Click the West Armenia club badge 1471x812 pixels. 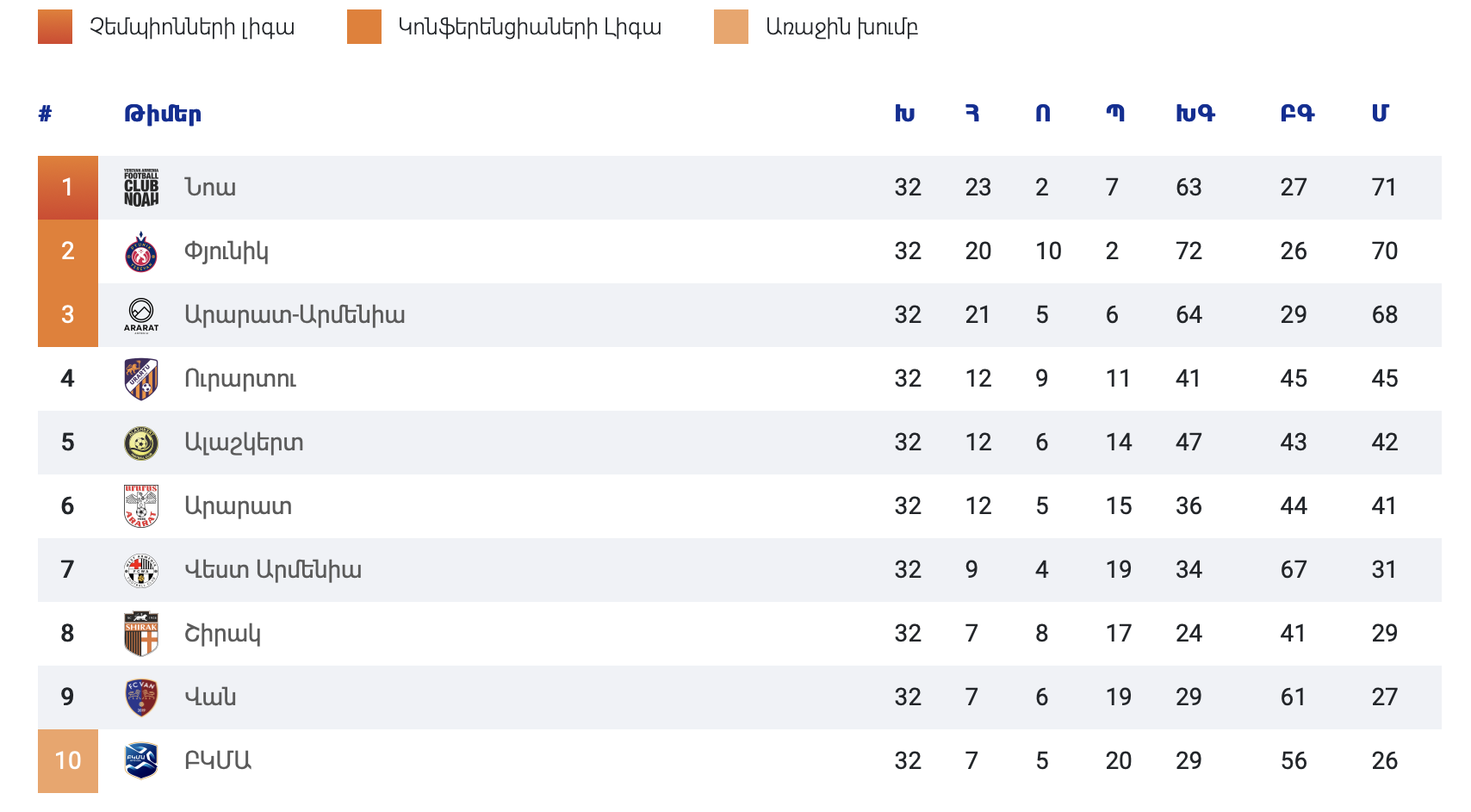coord(141,570)
